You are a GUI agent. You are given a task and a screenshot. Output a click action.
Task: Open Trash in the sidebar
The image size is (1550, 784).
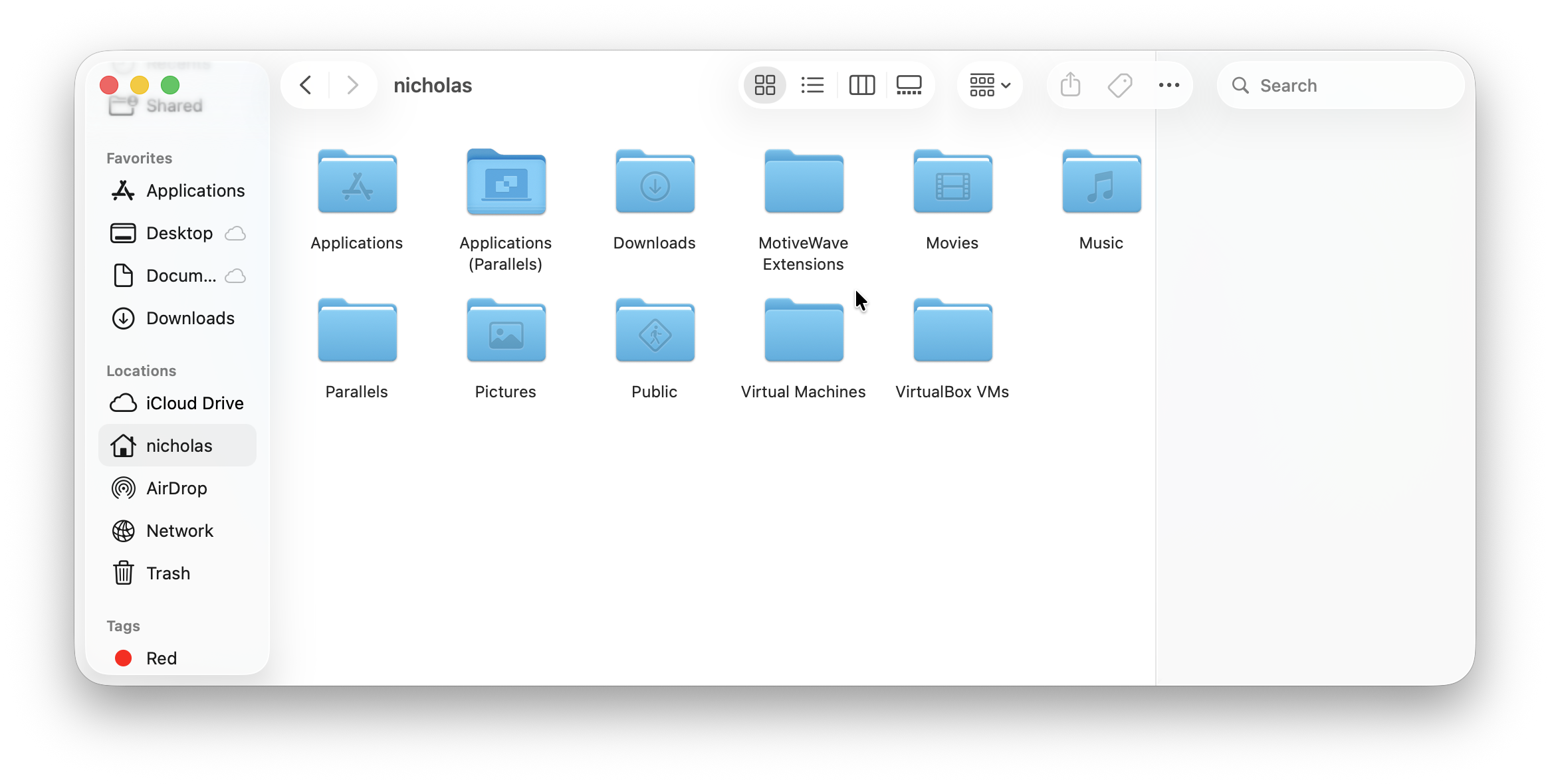pyautogui.click(x=177, y=573)
